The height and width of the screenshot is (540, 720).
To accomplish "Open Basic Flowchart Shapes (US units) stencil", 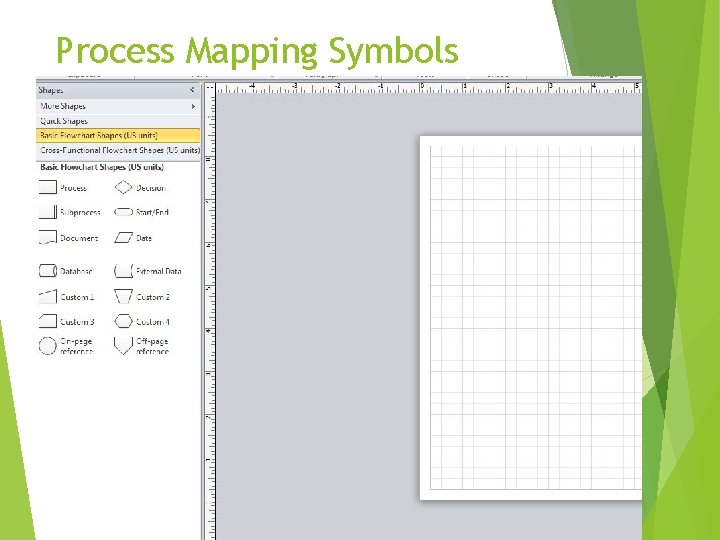I will [118, 135].
